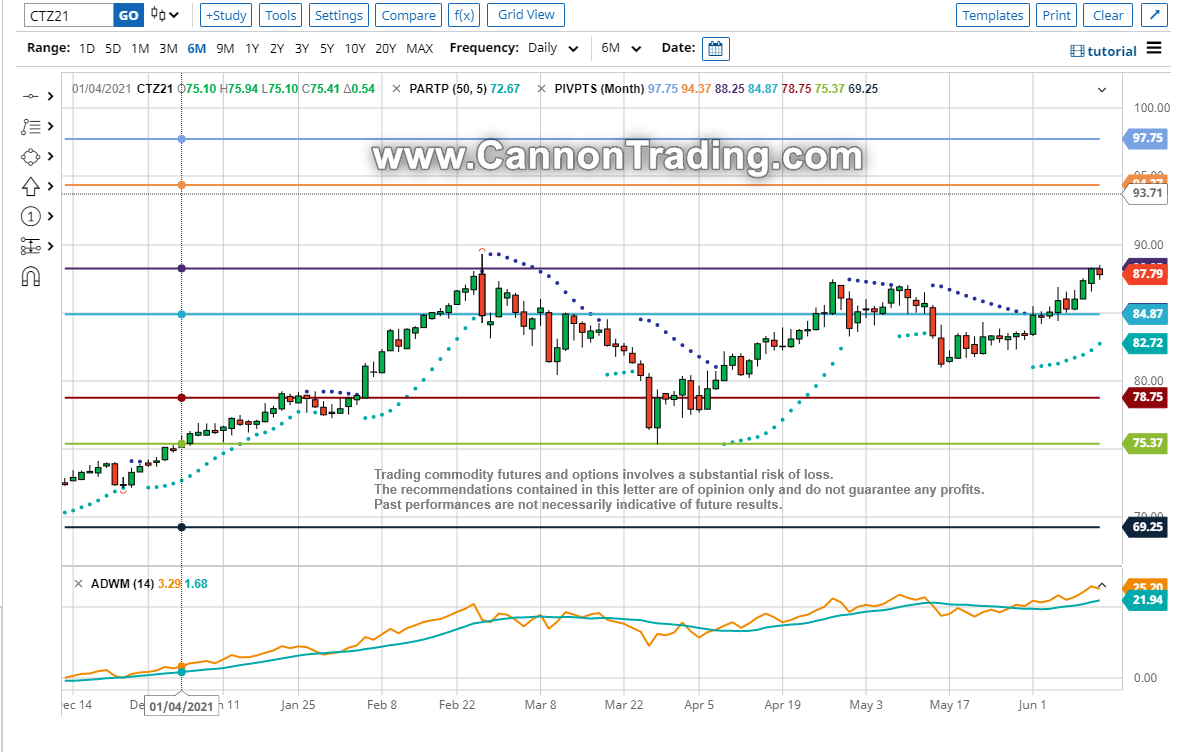Select the measurement tool icon in sidebar

pyautogui.click(x=30, y=246)
